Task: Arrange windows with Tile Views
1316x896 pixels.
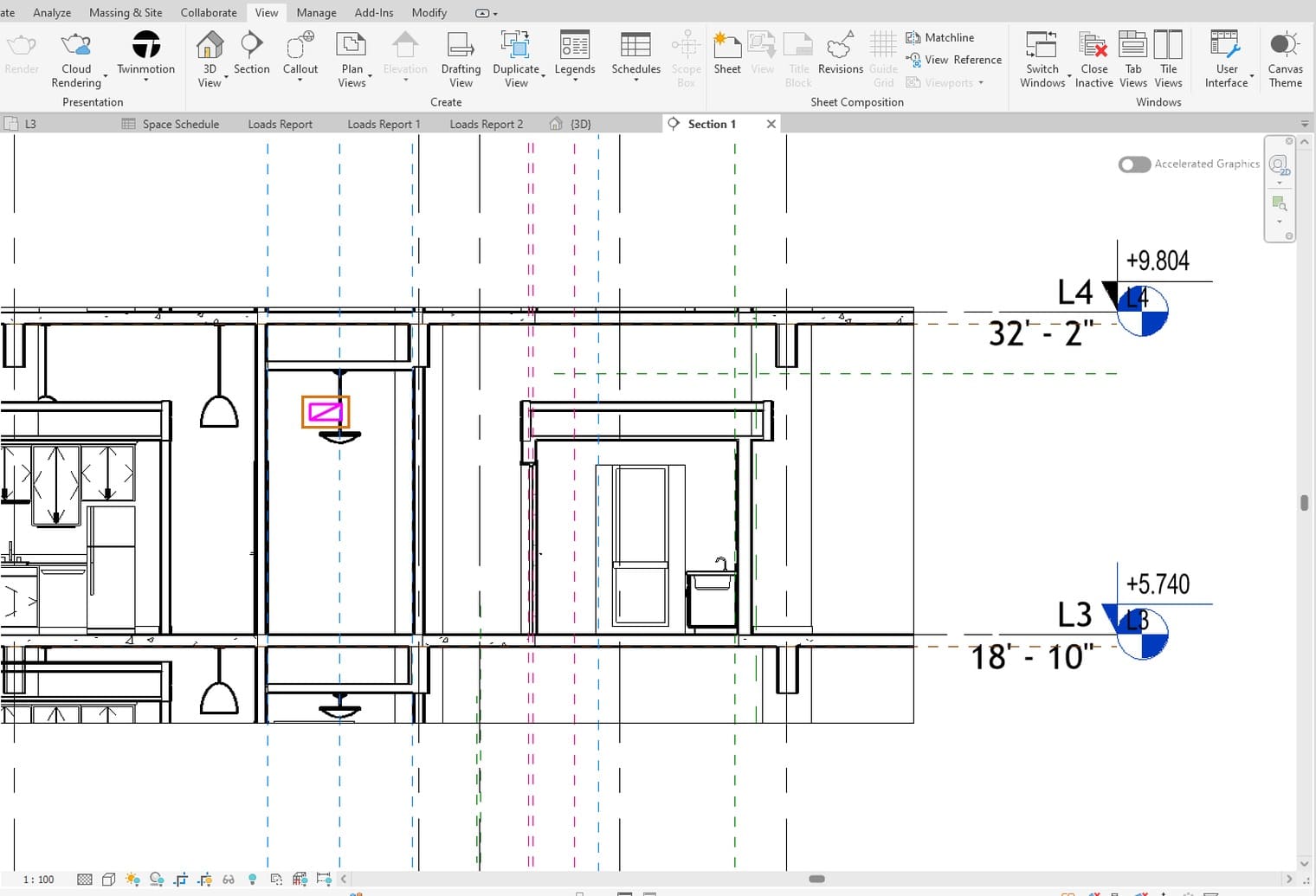Action: (1168, 58)
